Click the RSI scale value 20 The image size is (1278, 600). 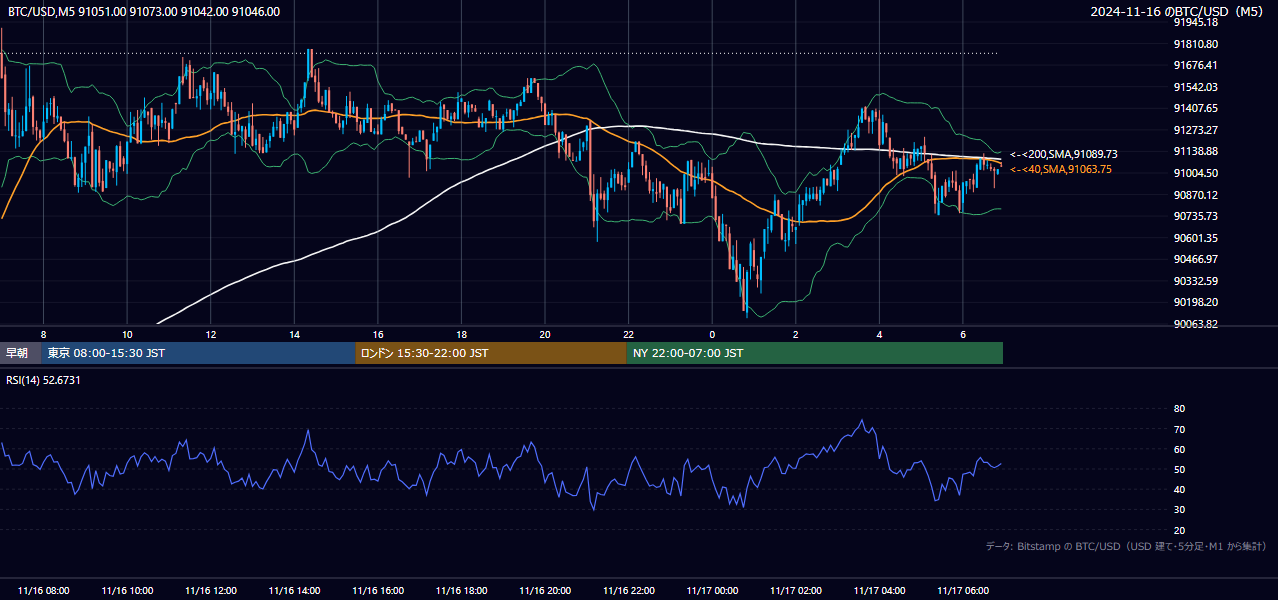point(1179,530)
